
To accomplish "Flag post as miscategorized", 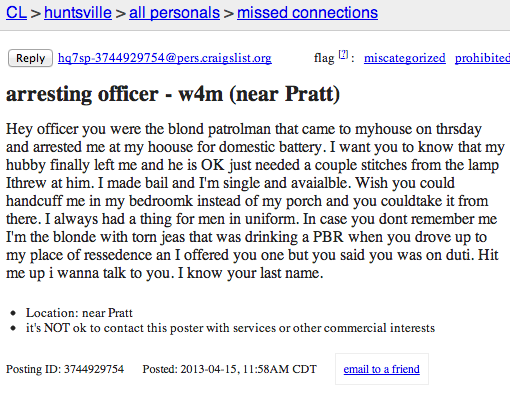I will click(x=405, y=58).
